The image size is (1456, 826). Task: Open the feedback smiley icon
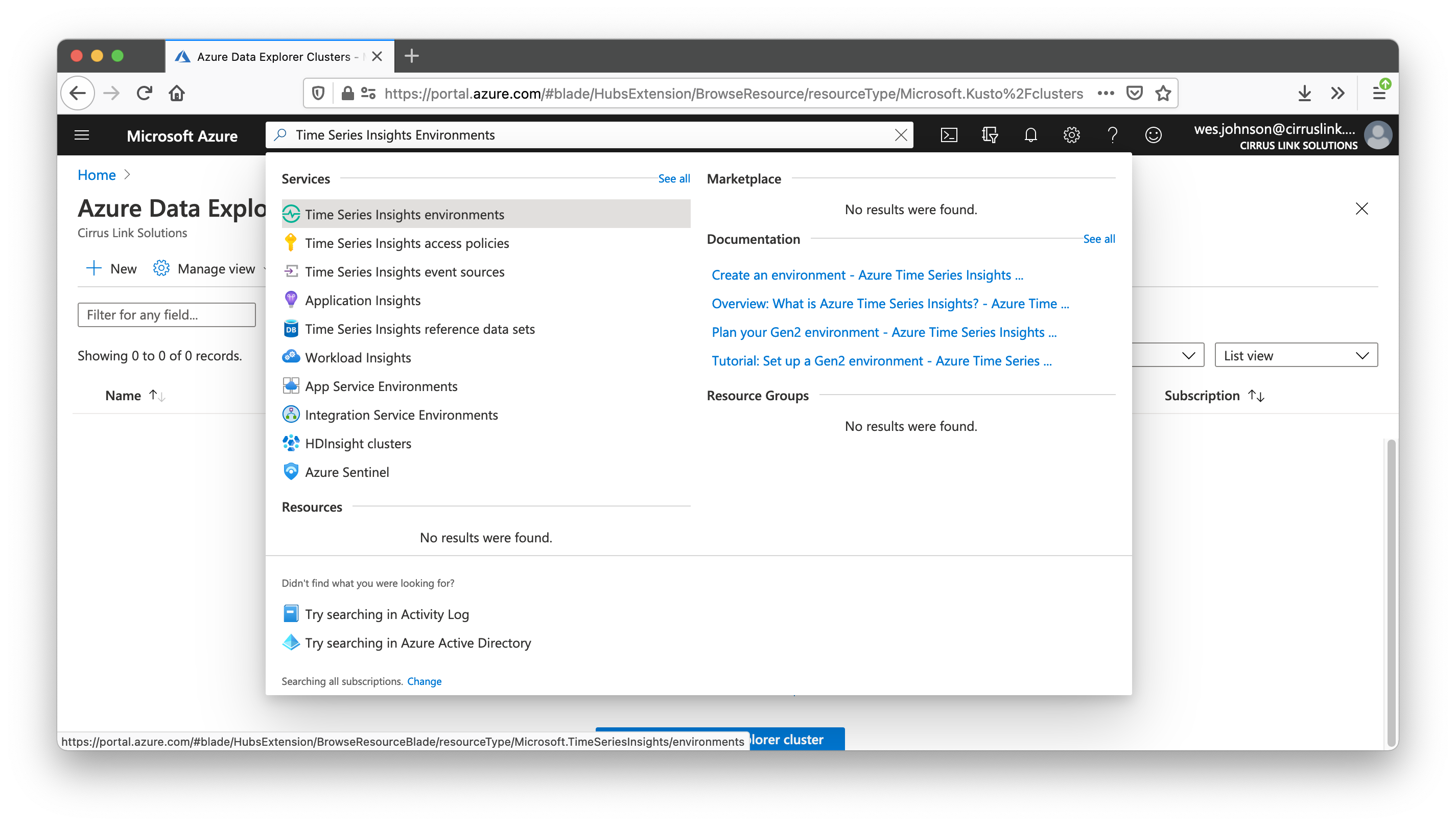(1153, 135)
